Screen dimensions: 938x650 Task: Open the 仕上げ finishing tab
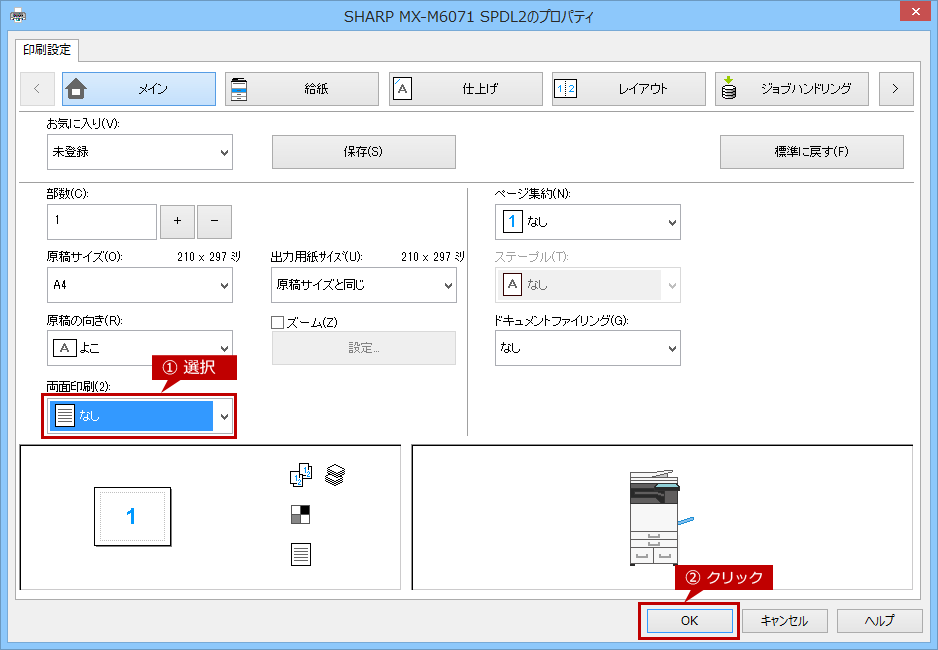[x=465, y=89]
